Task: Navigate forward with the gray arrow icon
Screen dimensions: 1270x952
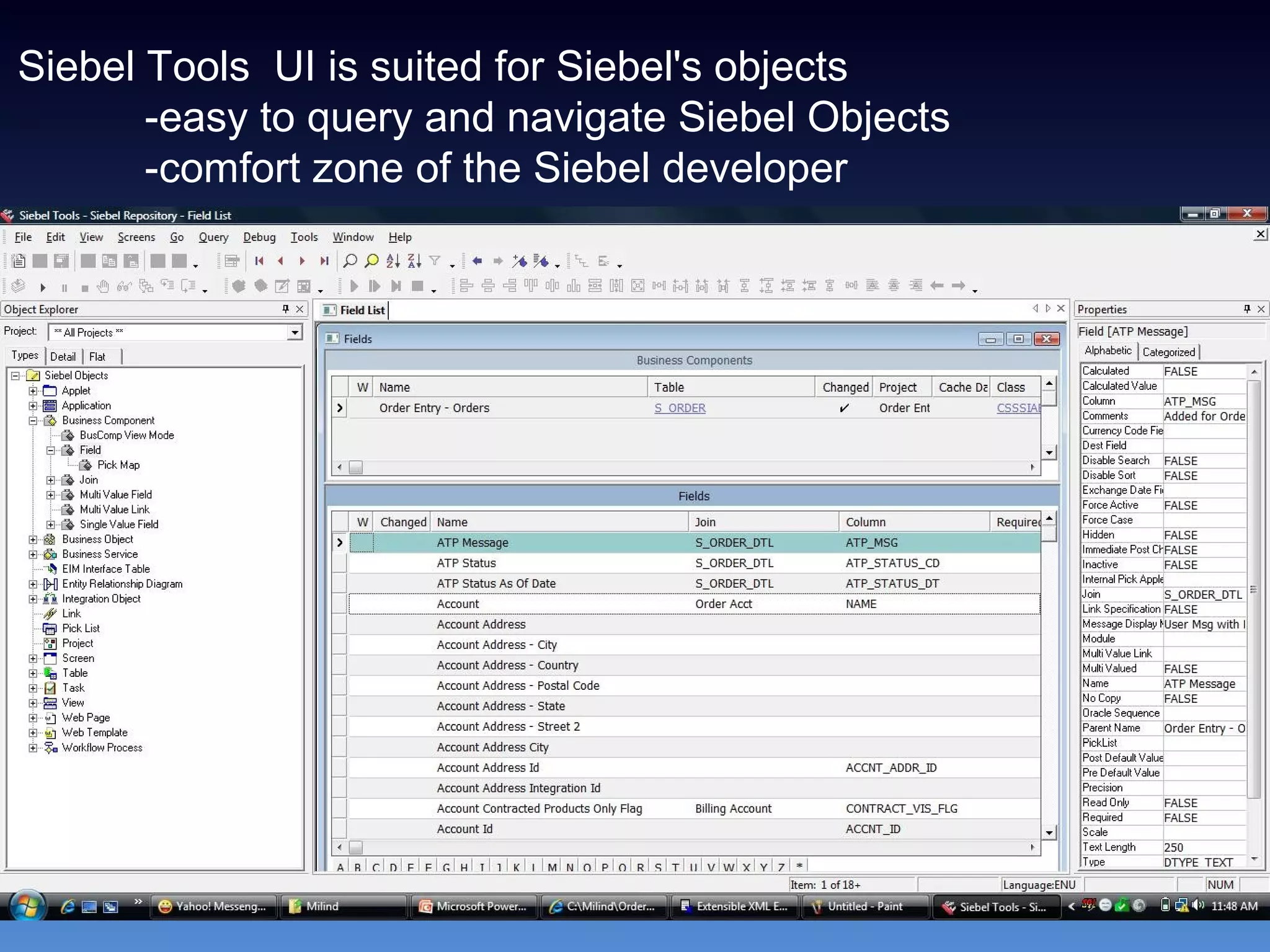Action: click(x=498, y=261)
